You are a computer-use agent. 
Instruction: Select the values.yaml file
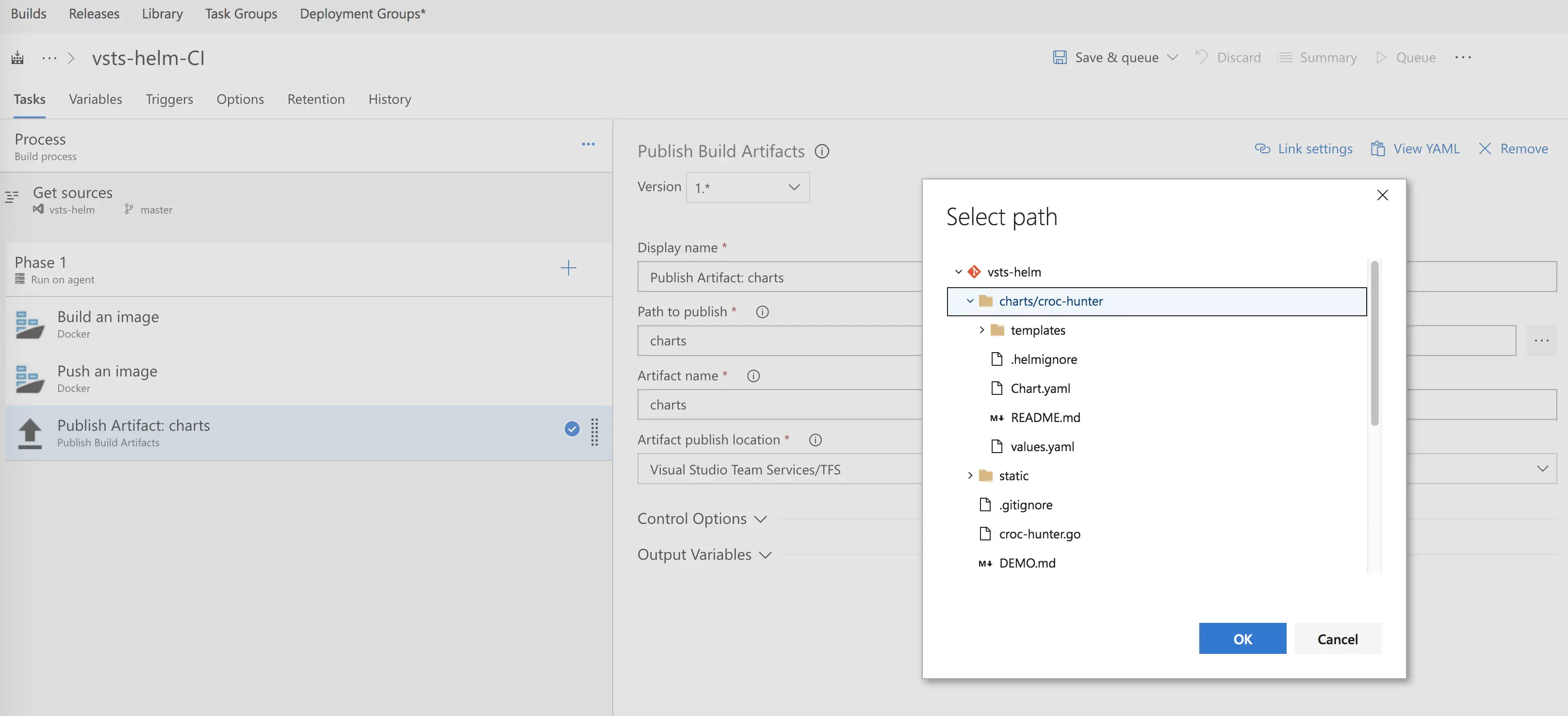pos(1042,447)
